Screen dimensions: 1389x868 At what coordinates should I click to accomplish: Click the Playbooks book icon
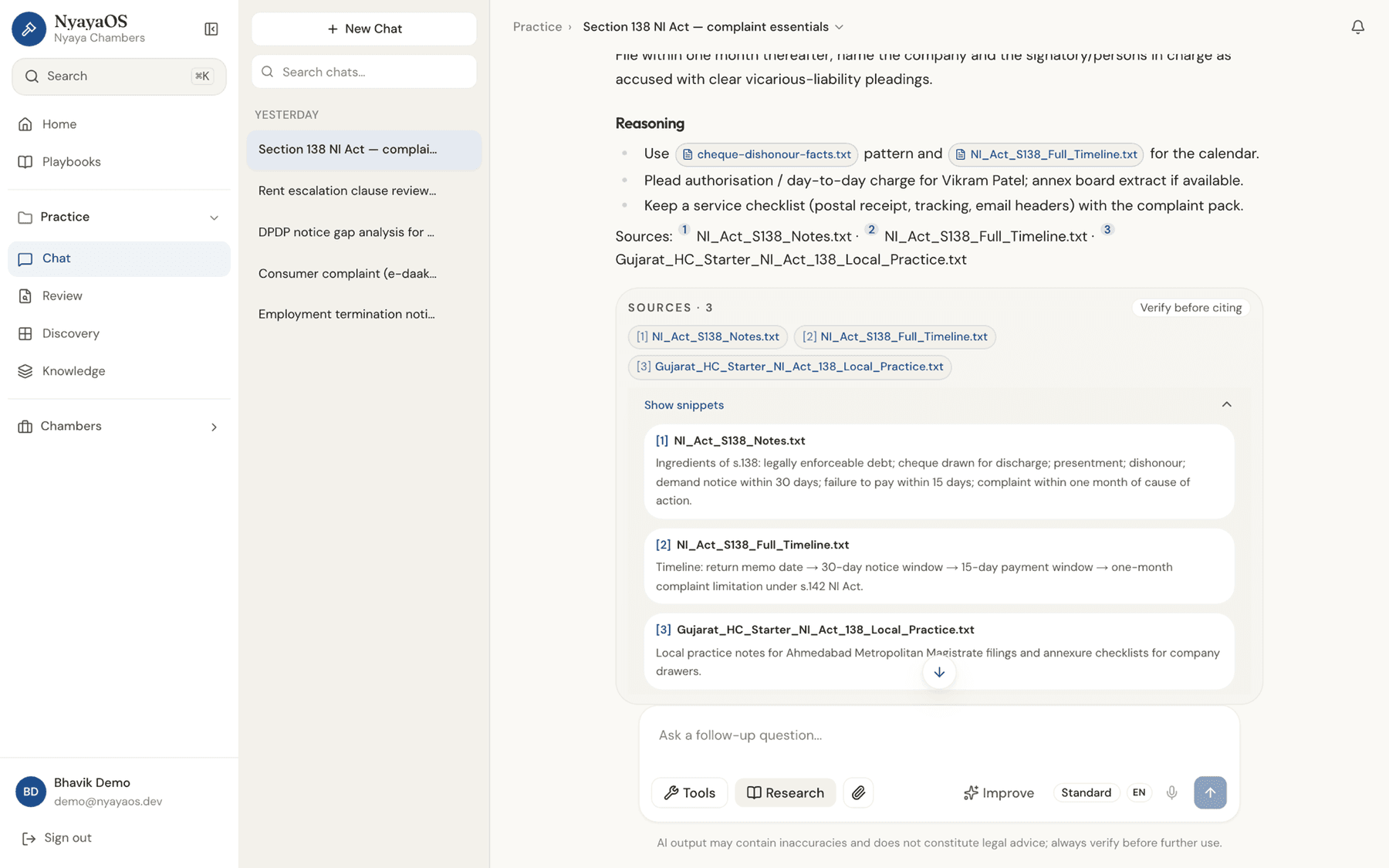click(25, 162)
